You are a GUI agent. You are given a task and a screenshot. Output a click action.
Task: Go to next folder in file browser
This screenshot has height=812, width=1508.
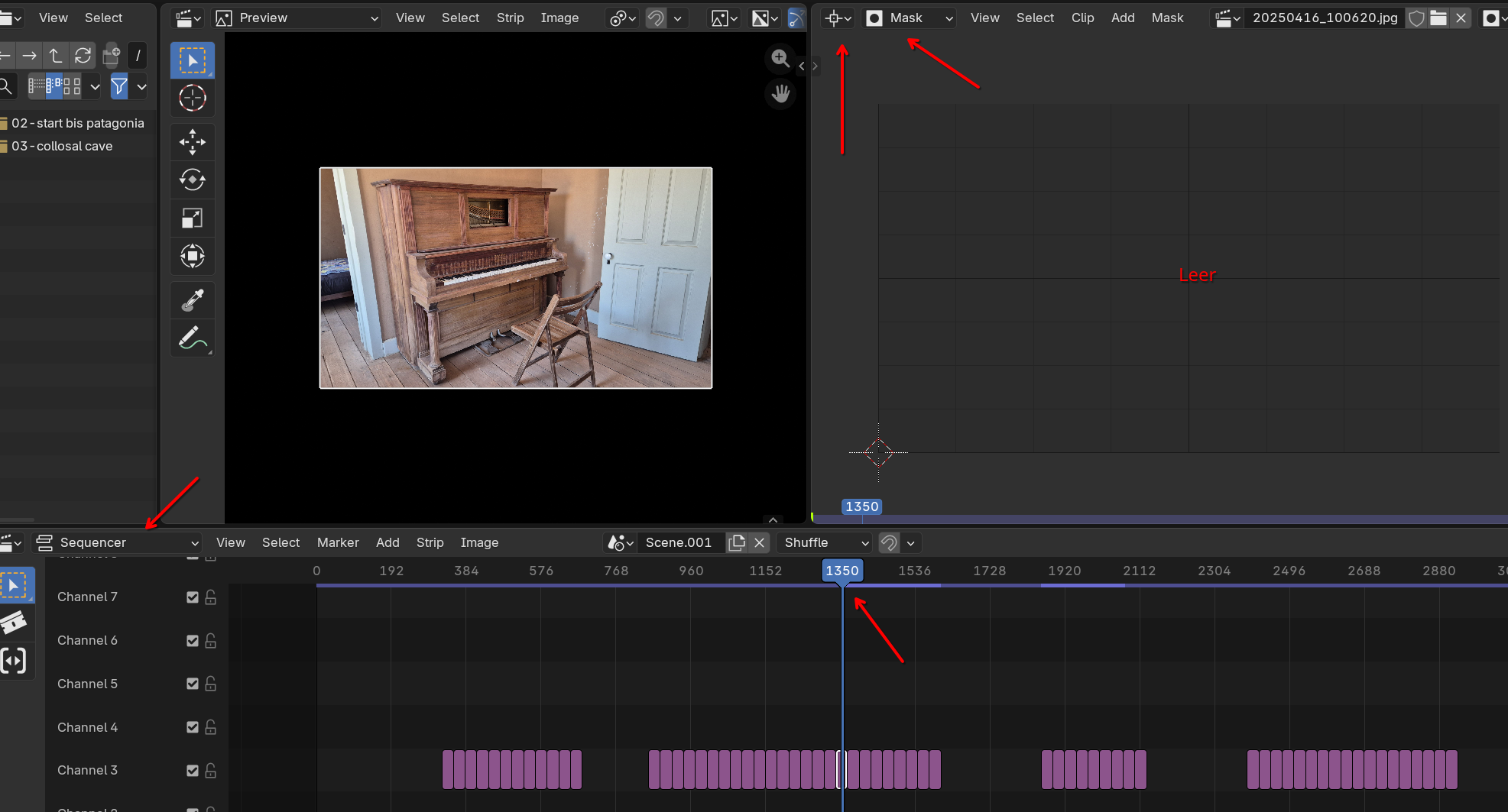point(29,56)
